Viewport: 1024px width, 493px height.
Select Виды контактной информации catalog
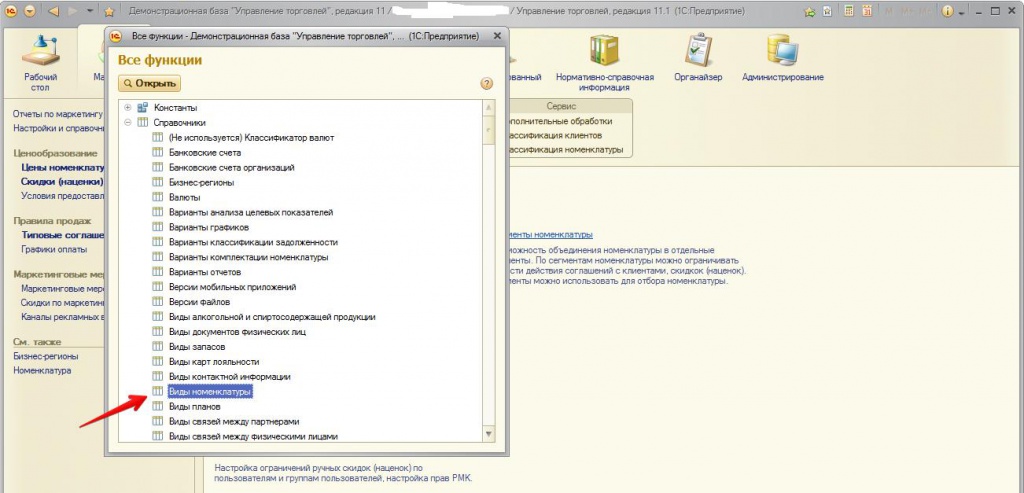229,377
